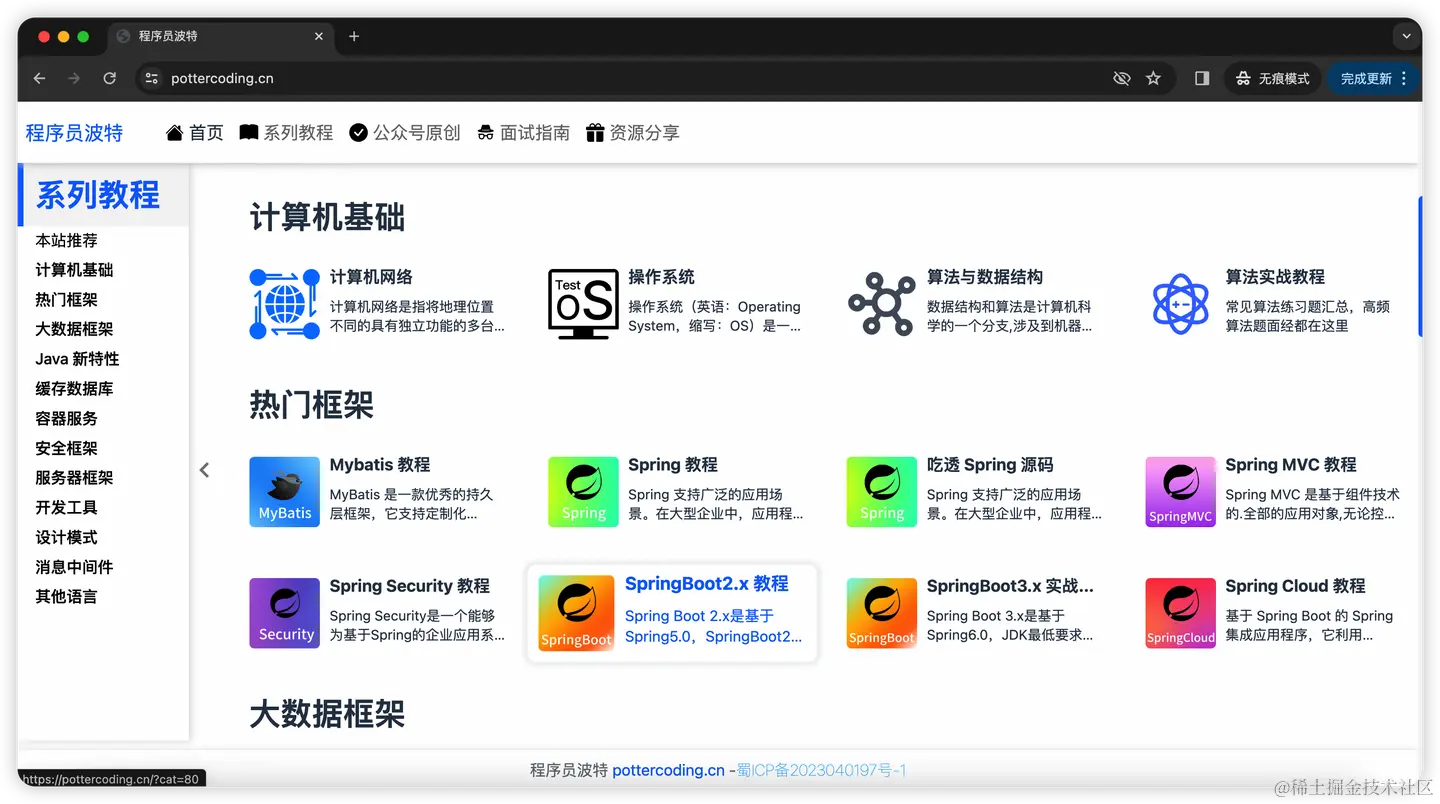1440x804 pixels.
Task: Click the 程序员波特 site logo
Action: 74,133
